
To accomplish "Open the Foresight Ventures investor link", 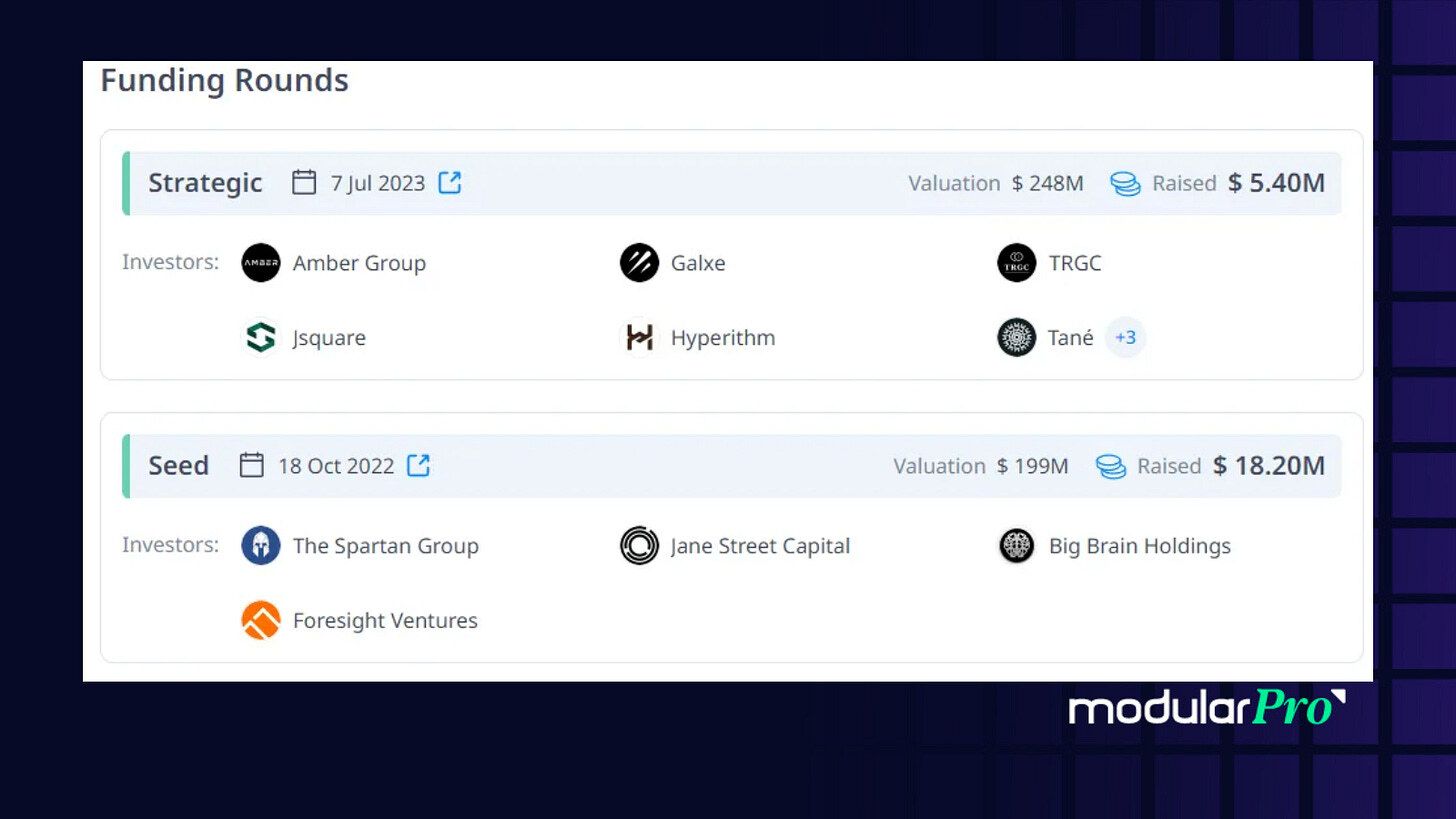I will tap(385, 620).
